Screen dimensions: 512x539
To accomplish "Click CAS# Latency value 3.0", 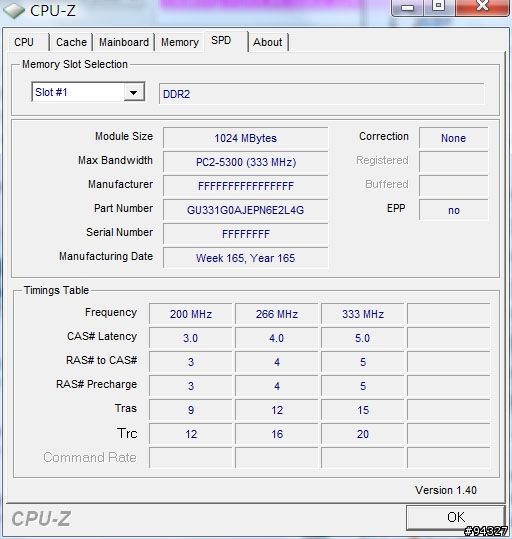I will [191, 338].
